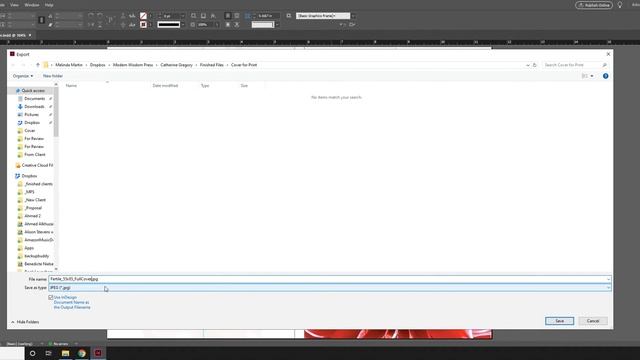The image size is (640, 360).
Task: Close the InDesign document tab
Action: [30, 35]
